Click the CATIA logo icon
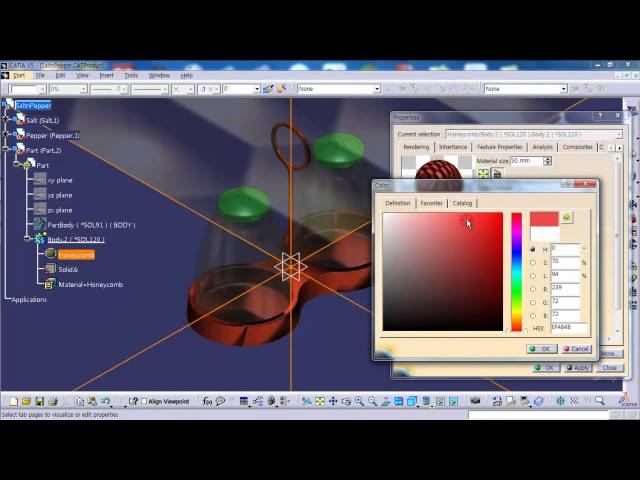The image size is (640, 480). pyautogui.click(x=627, y=400)
